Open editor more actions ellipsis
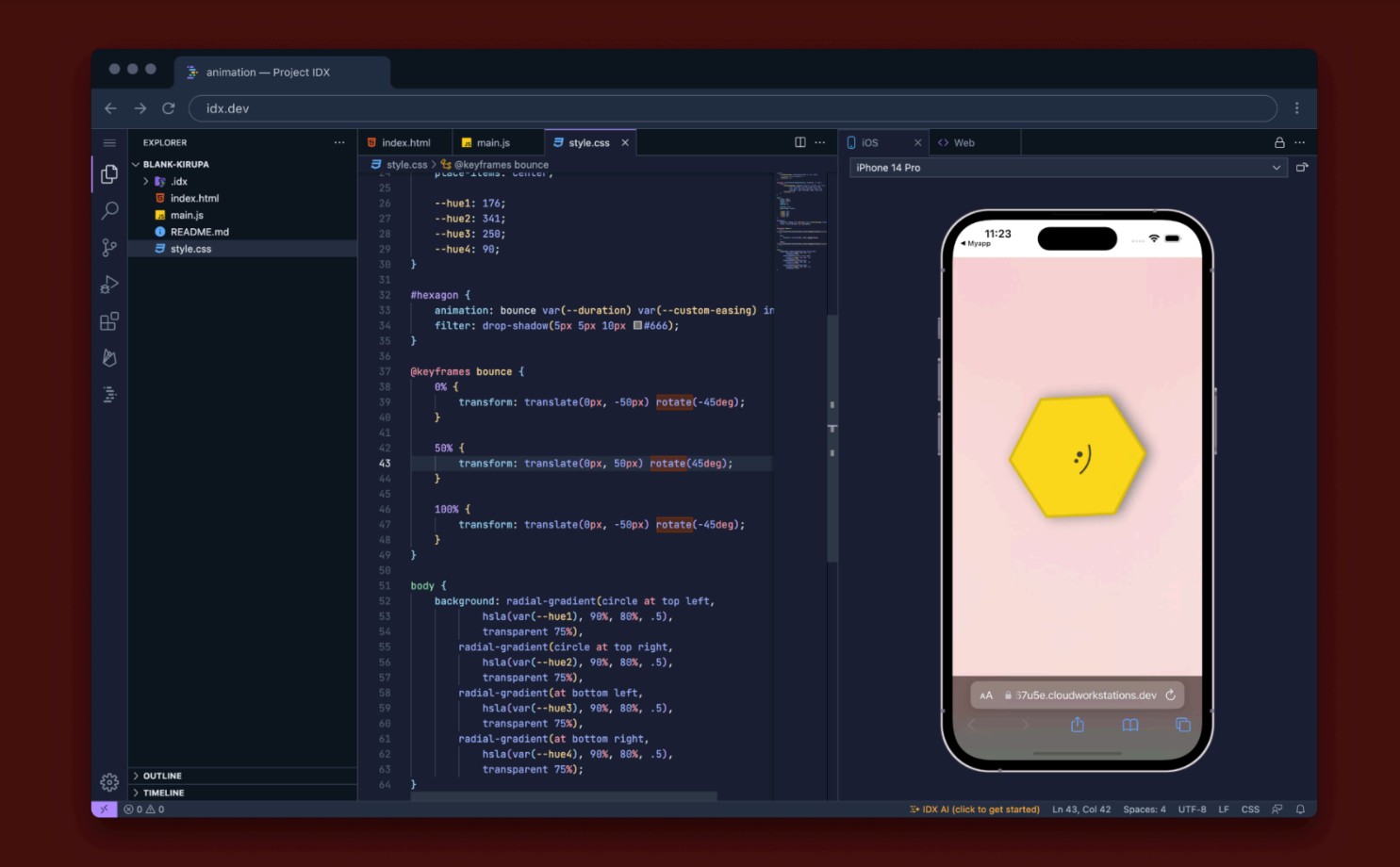The height and width of the screenshot is (867, 1400). coord(820,142)
